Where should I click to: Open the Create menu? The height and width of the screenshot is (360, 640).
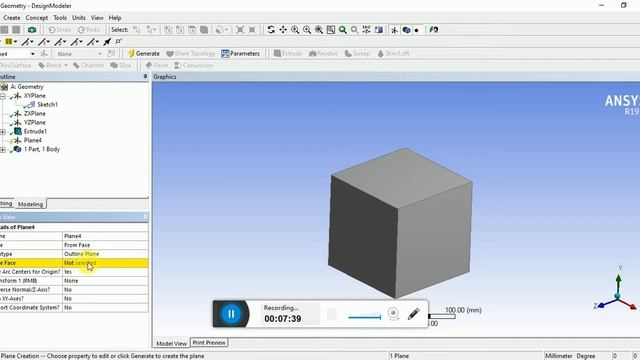click(x=11, y=18)
